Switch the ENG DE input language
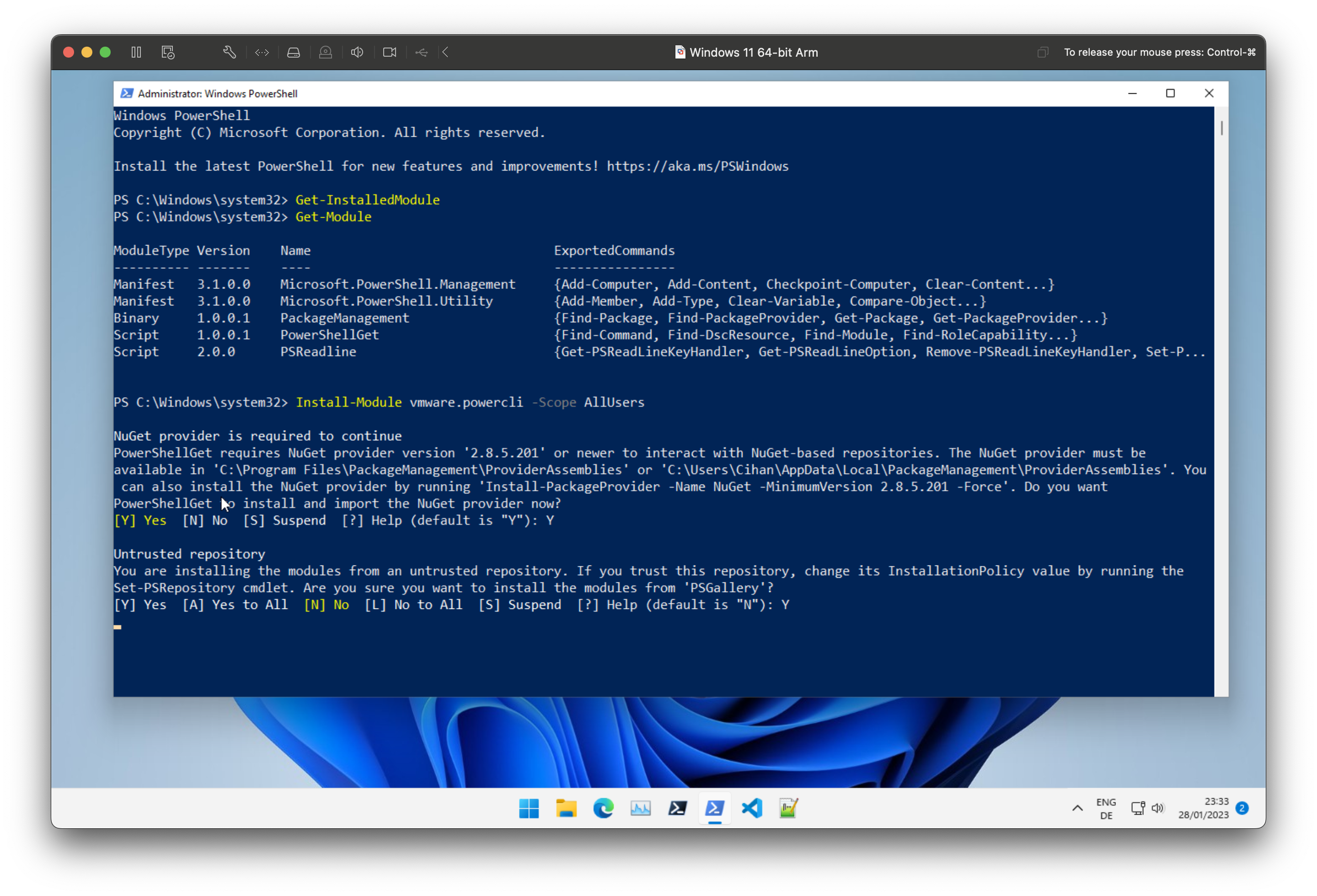This screenshot has height=896, width=1317. pos(1106,809)
